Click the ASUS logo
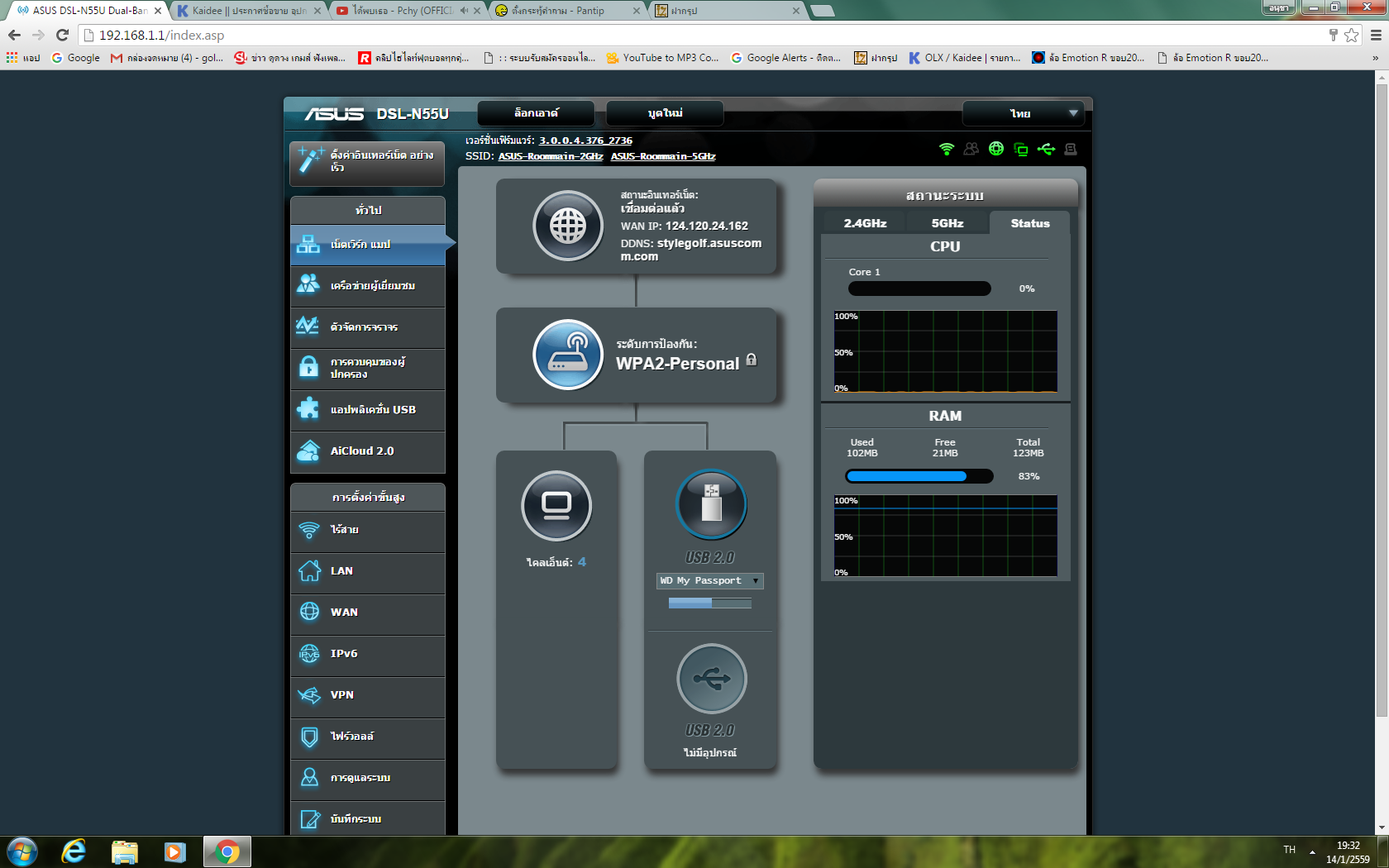This screenshot has height=868, width=1389. [x=334, y=114]
